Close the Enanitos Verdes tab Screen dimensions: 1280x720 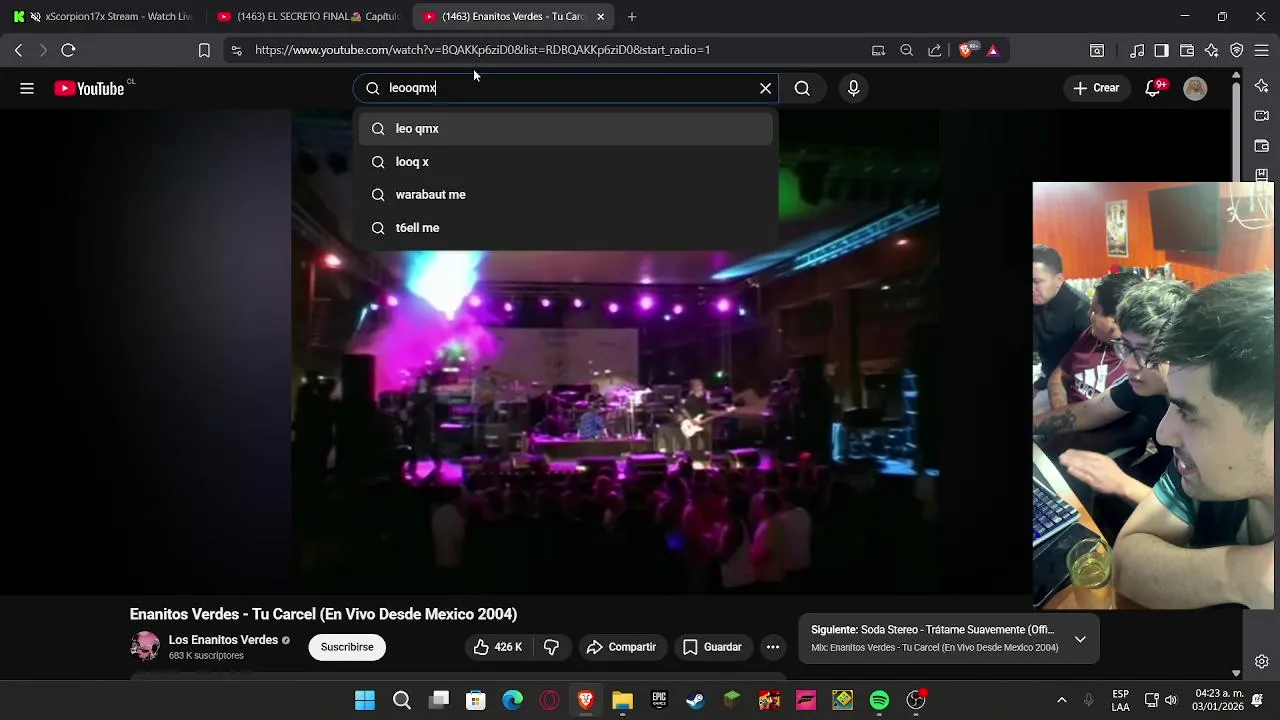(600, 16)
